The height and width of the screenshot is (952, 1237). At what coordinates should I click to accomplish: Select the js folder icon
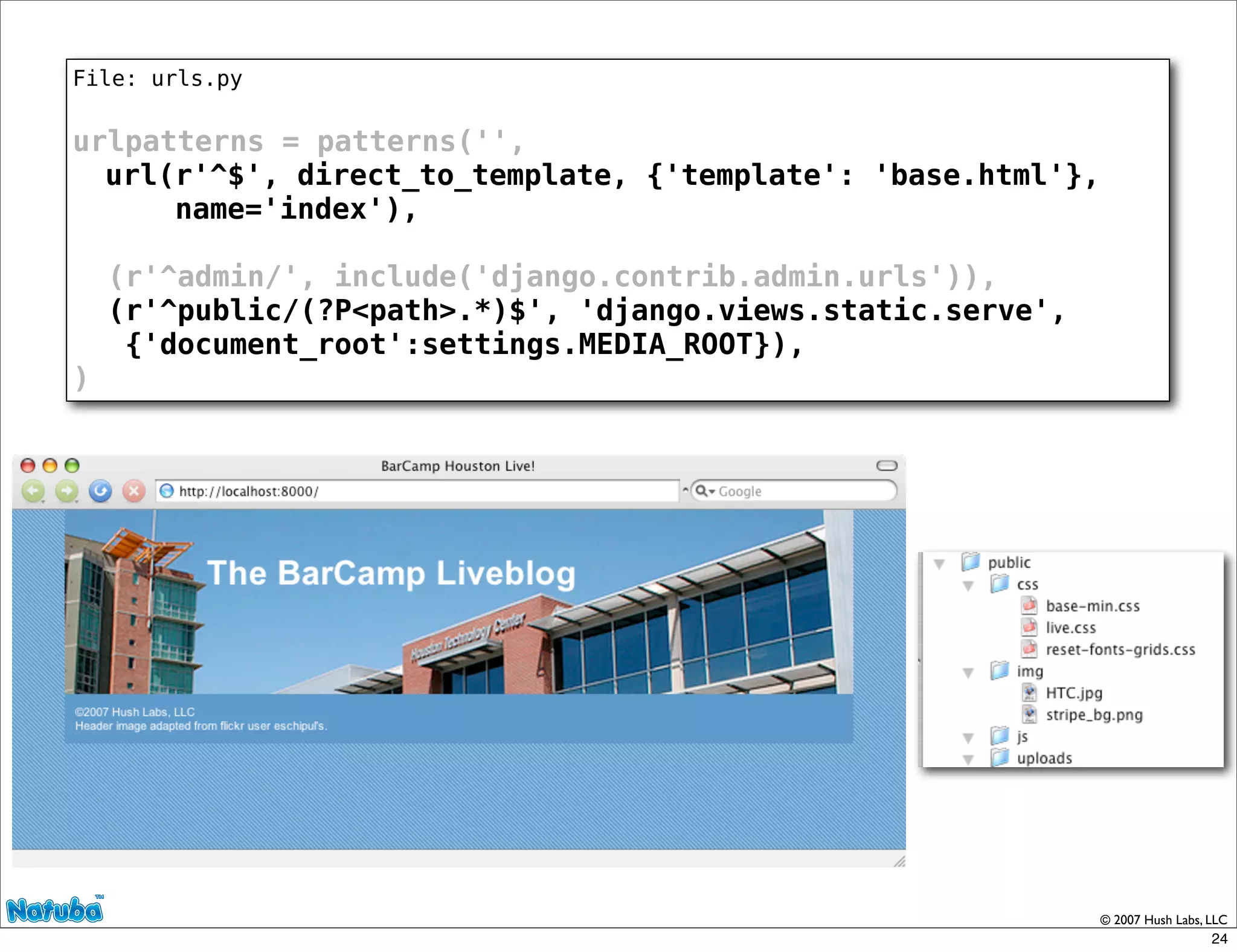tap(1000, 736)
